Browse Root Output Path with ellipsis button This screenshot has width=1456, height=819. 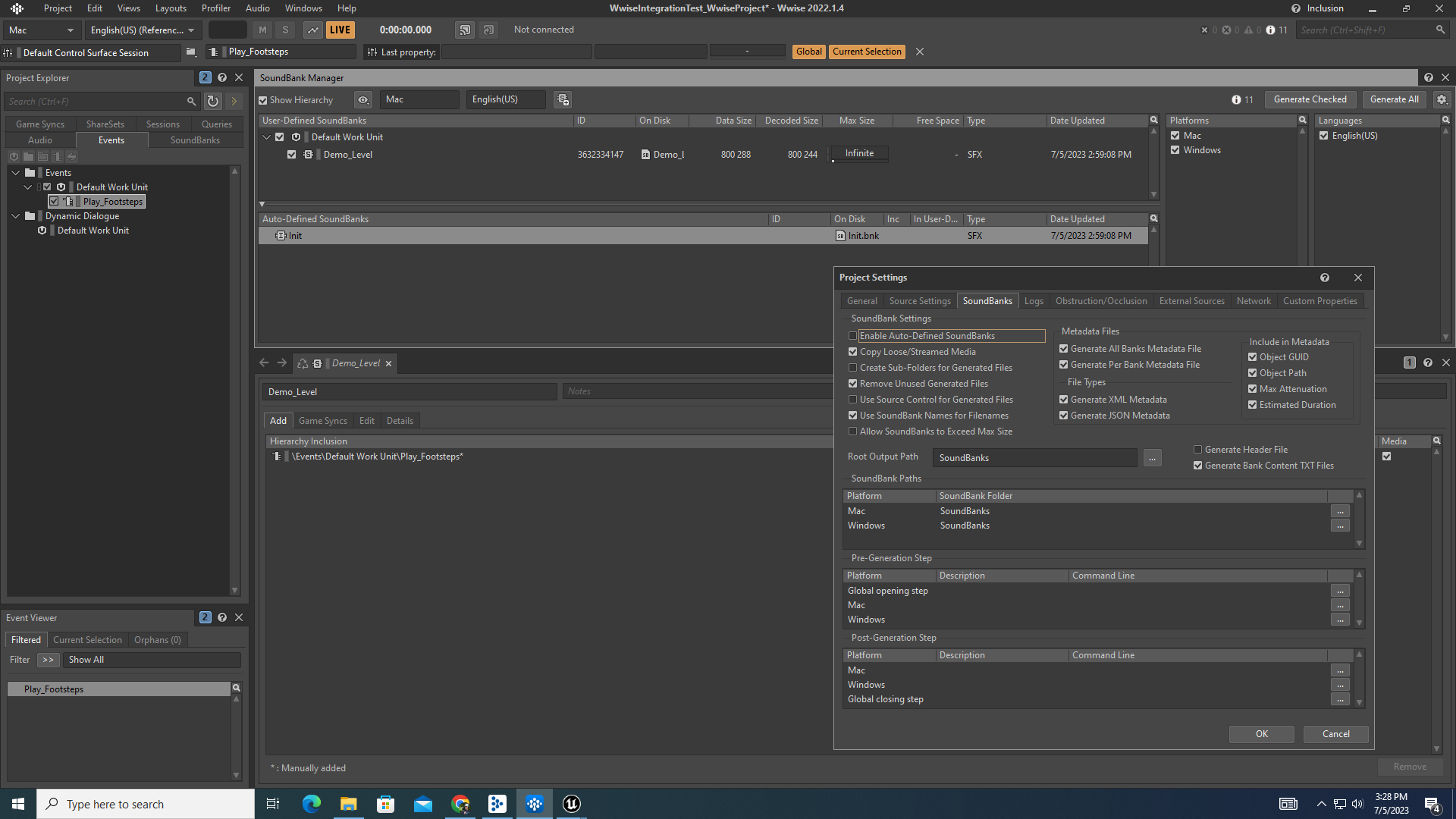tap(1152, 458)
